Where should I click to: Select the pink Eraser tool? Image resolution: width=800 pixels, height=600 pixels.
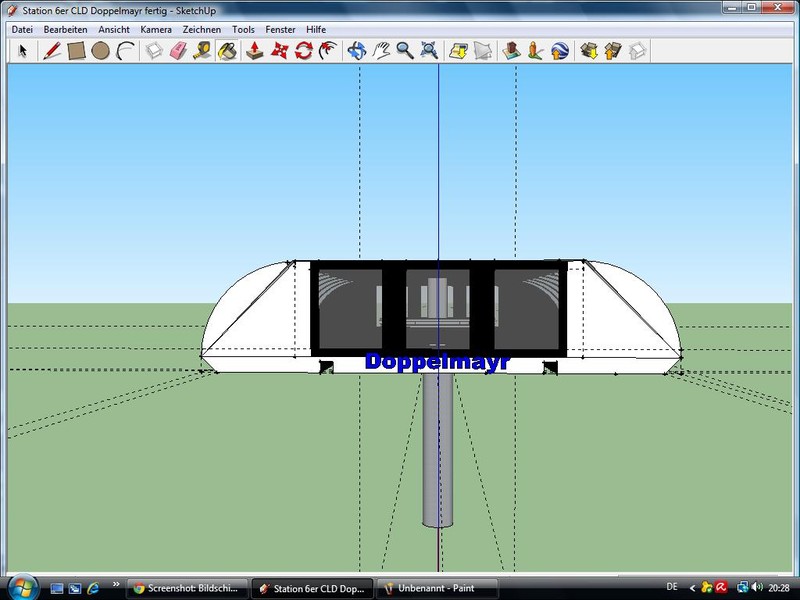point(178,51)
